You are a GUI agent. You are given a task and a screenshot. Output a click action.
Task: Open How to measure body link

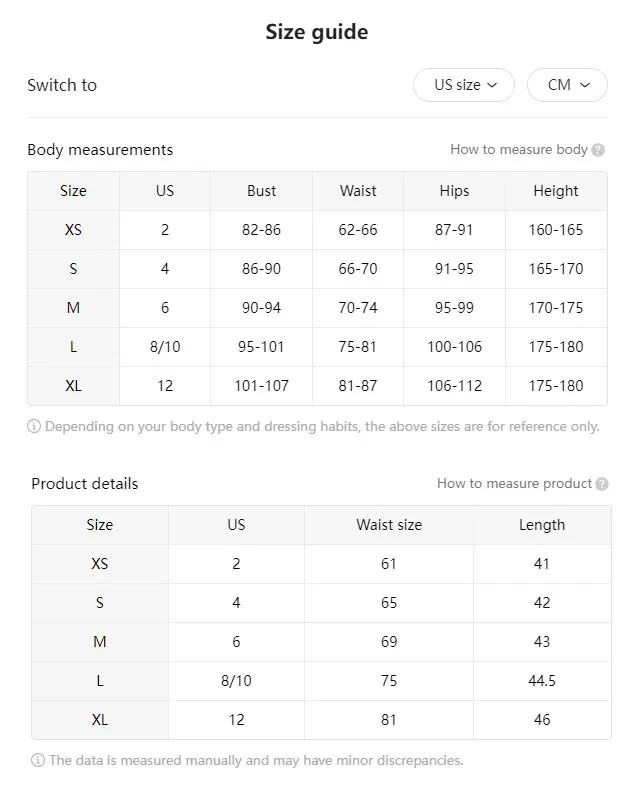click(x=518, y=150)
